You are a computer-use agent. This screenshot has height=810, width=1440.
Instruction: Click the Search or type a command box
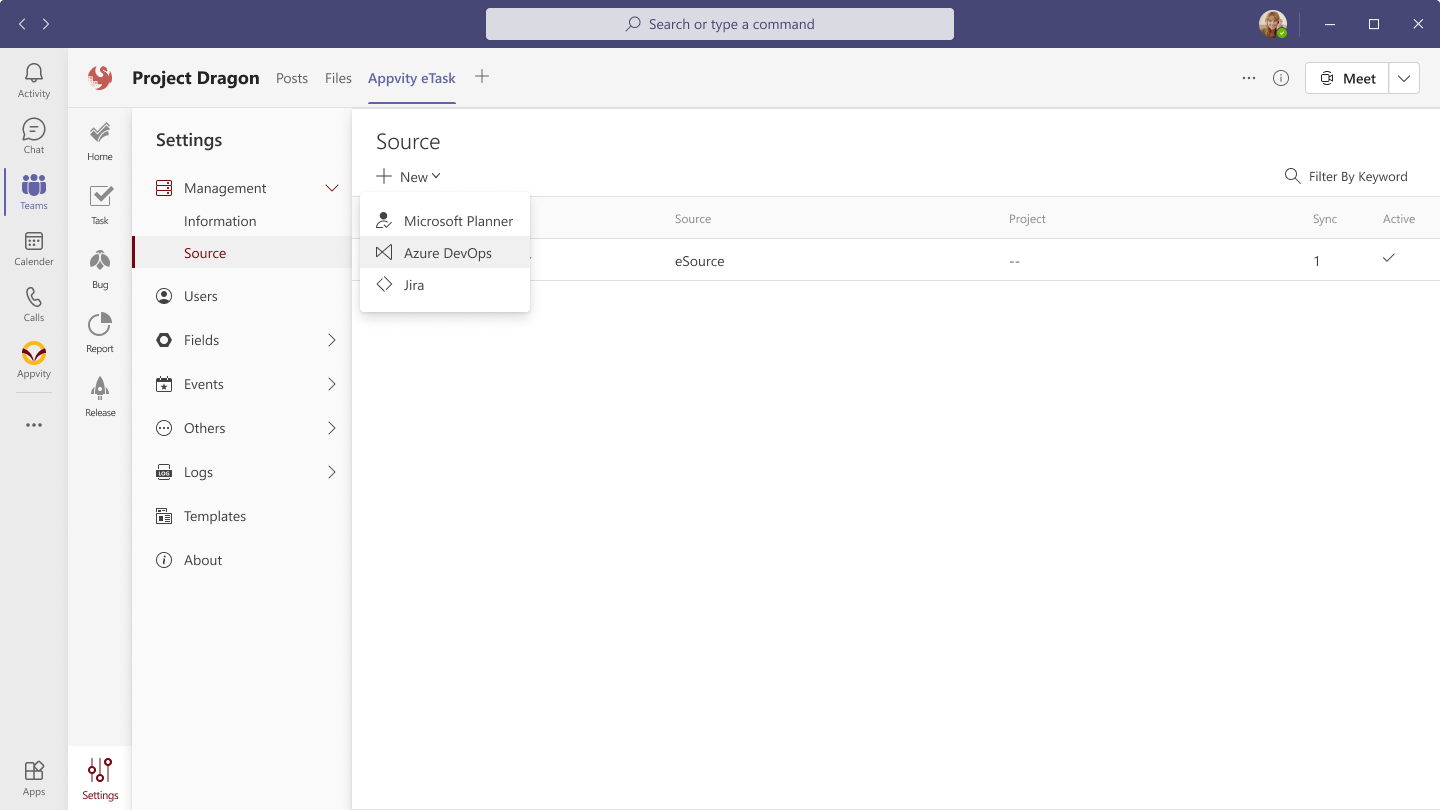click(x=720, y=24)
